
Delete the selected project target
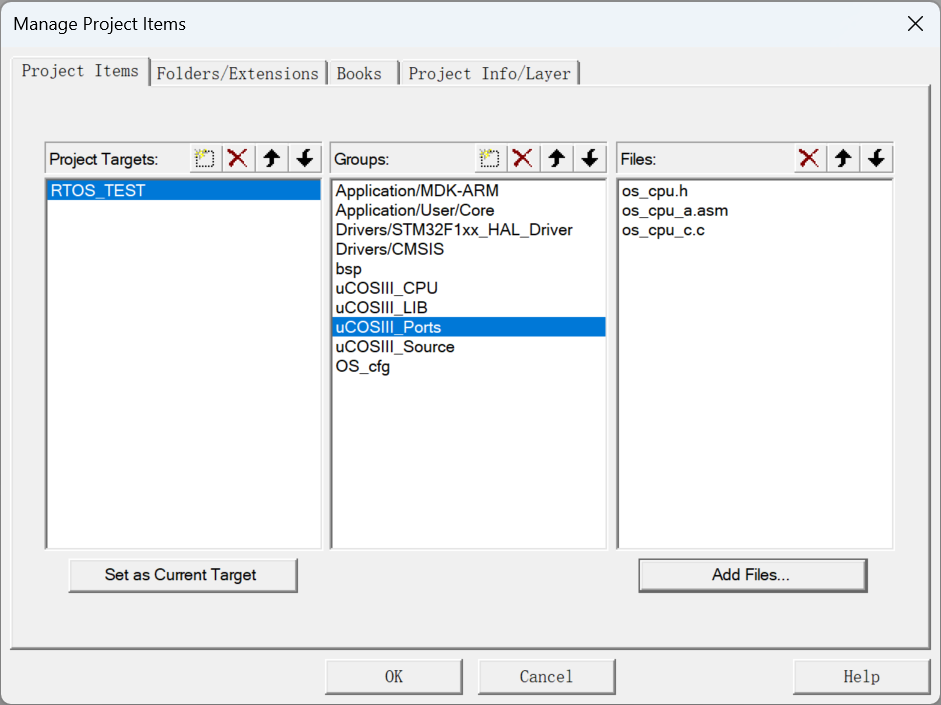(x=238, y=158)
